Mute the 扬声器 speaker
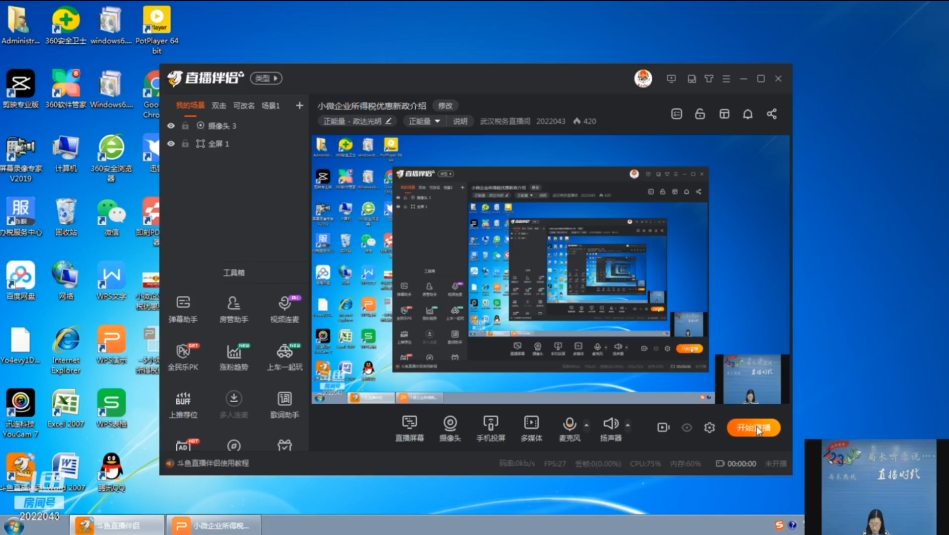 click(611, 428)
